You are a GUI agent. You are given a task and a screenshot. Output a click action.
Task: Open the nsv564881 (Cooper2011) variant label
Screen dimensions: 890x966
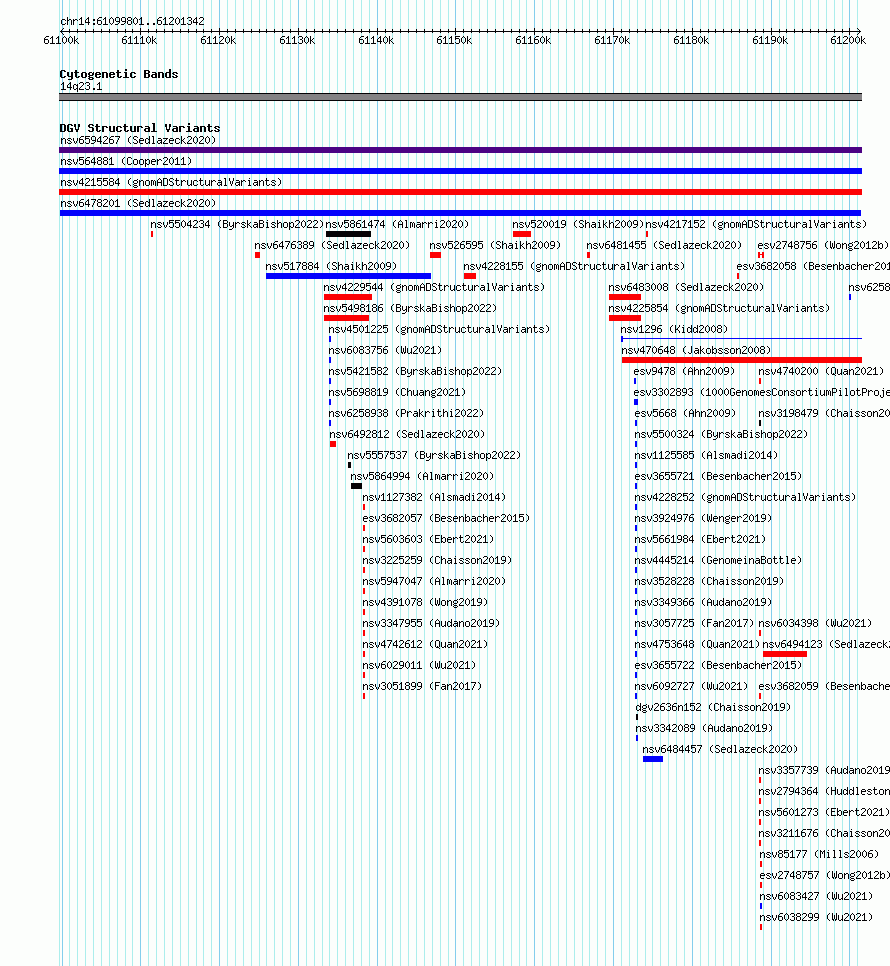tap(126, 161)
